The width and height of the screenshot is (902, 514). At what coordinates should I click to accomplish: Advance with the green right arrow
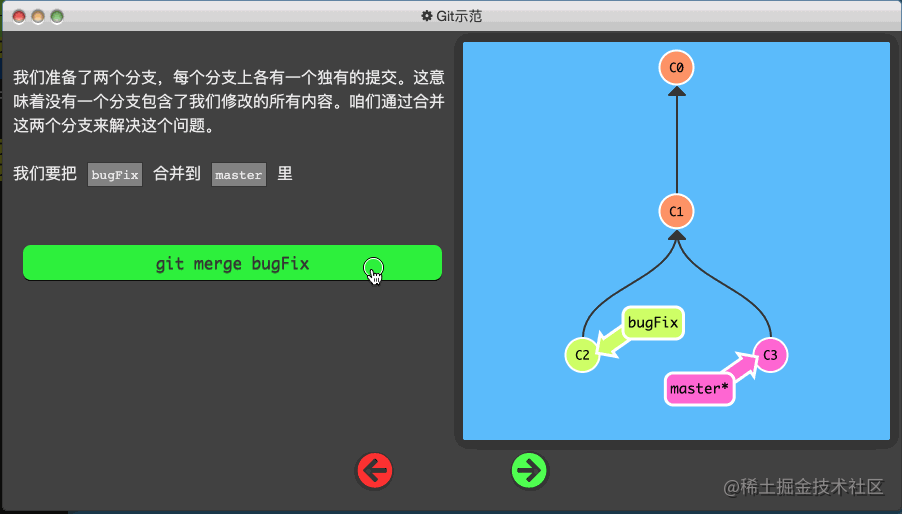pyautogui.click(x=529, y=471)
